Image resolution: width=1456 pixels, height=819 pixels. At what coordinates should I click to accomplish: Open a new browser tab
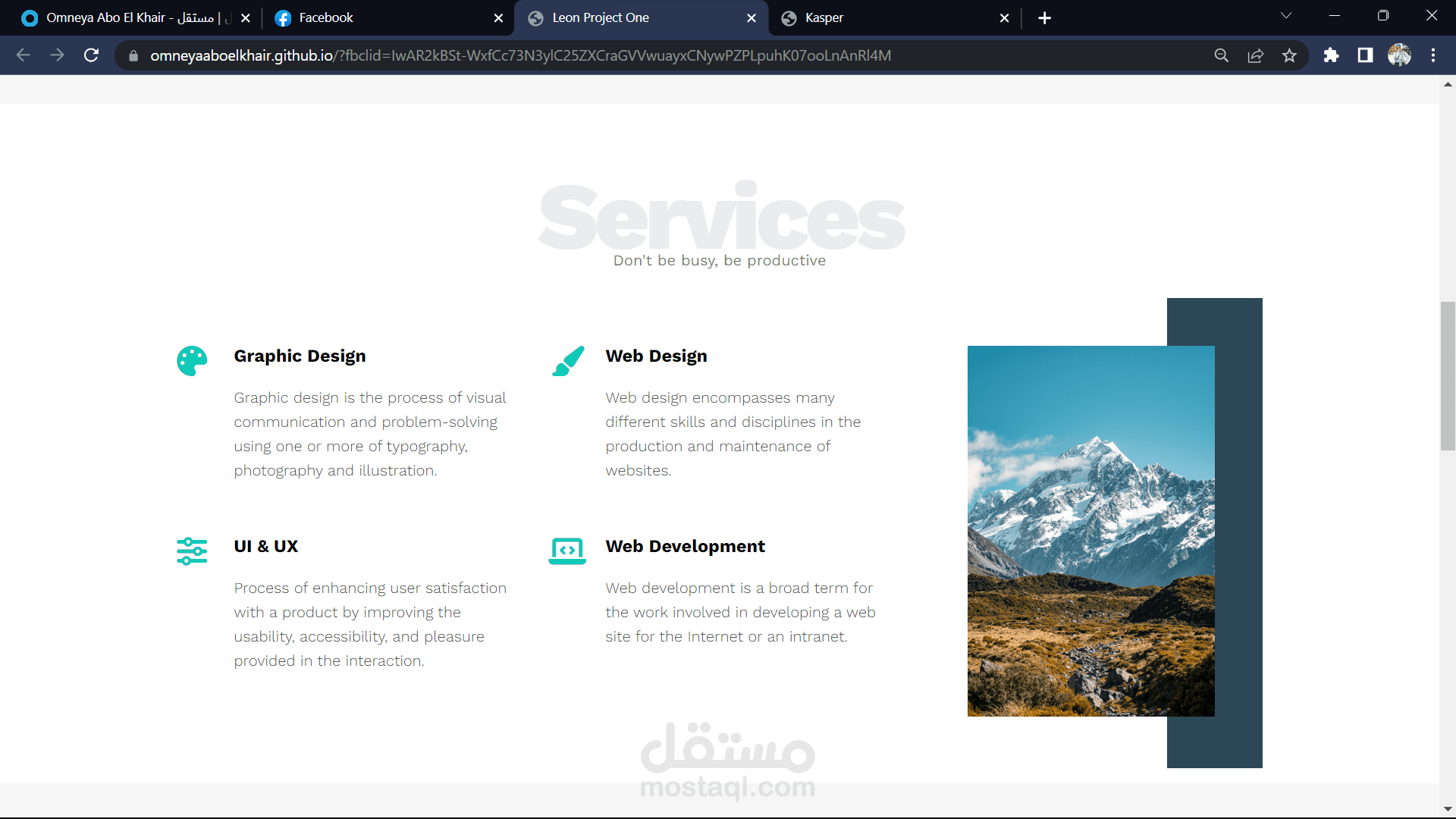[x=1044, y=17]
